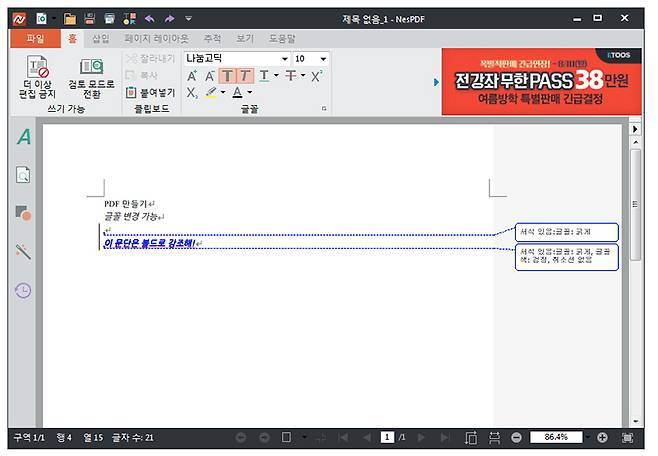Create a new document from quick toolbar

click(42, 18)
